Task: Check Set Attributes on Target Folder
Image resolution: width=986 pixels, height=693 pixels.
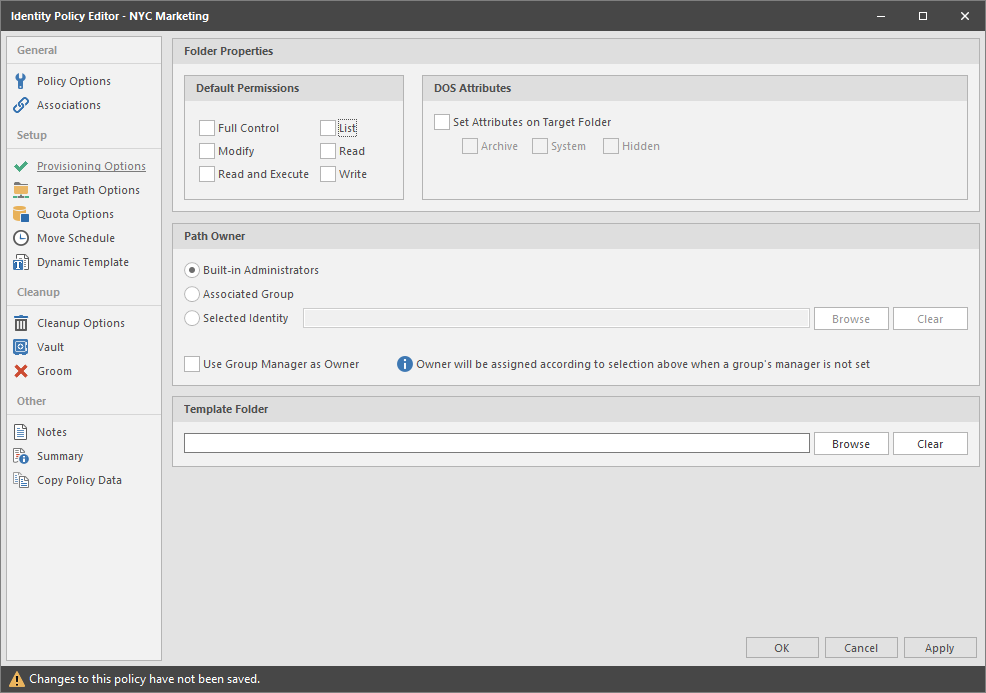Action: [x=442, y=122]
